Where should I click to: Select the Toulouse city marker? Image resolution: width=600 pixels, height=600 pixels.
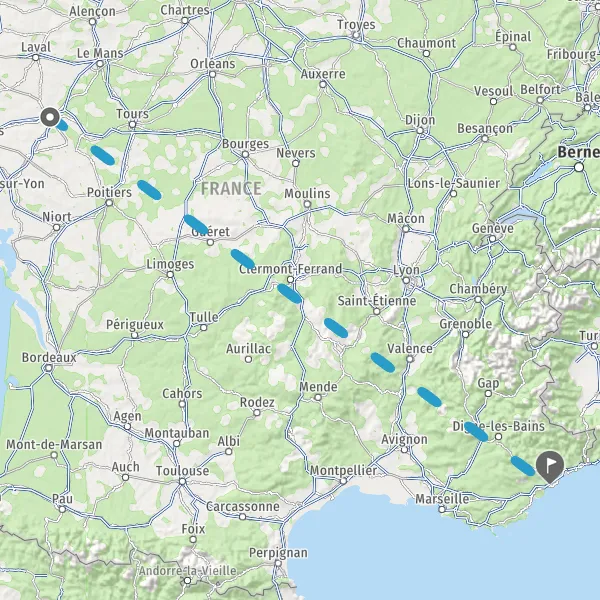point(183,481)
